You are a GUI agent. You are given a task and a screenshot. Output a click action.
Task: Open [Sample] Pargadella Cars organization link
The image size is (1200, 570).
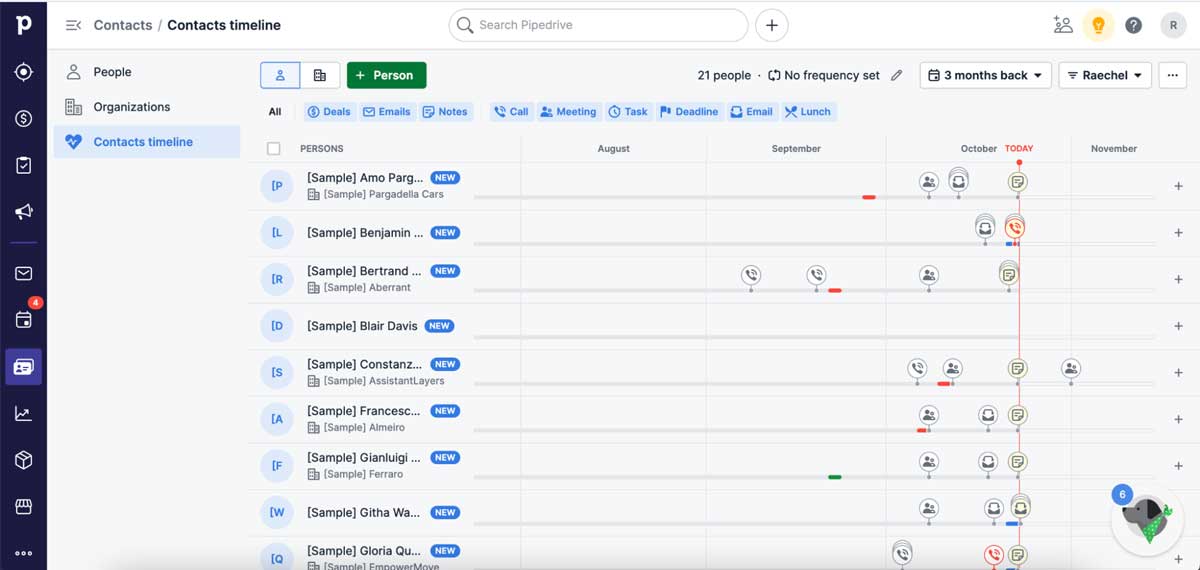pyautogui.click(x=383, y=194)
